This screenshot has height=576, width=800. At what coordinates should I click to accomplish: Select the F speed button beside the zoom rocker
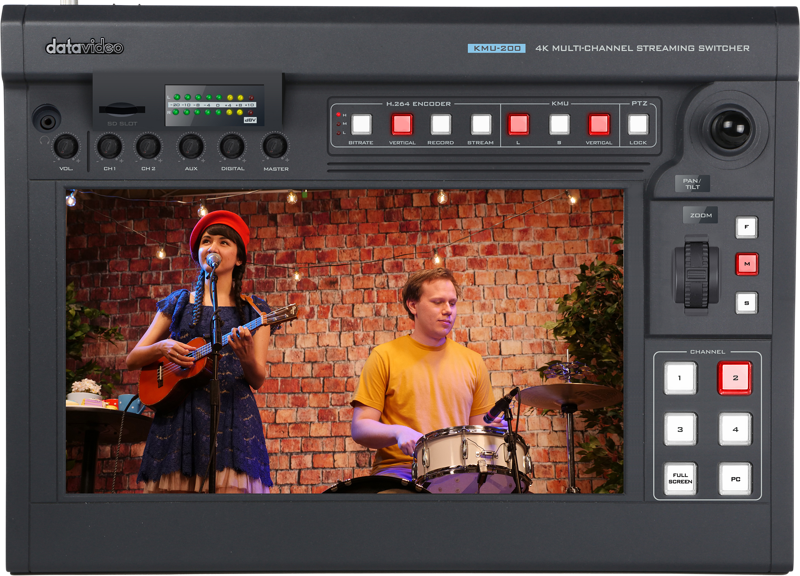point(746,227)
